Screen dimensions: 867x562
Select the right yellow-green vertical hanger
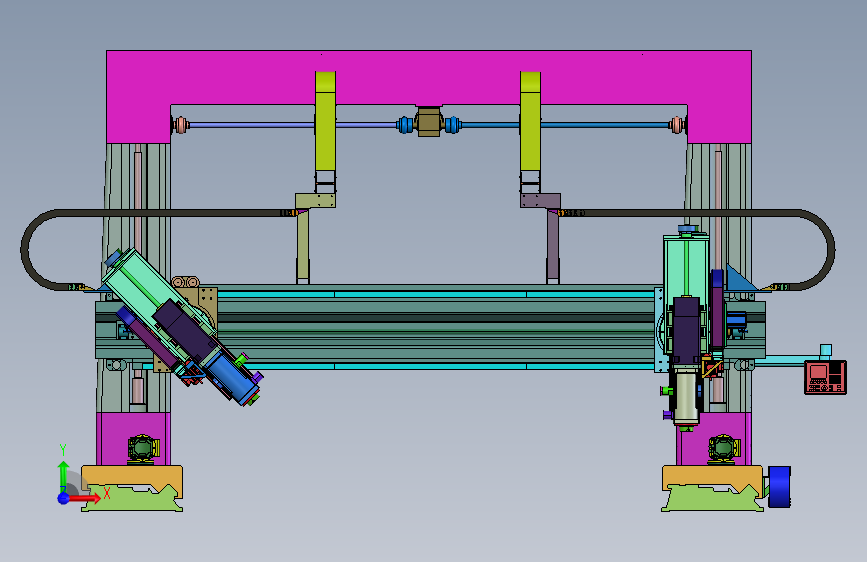point(530,121)
